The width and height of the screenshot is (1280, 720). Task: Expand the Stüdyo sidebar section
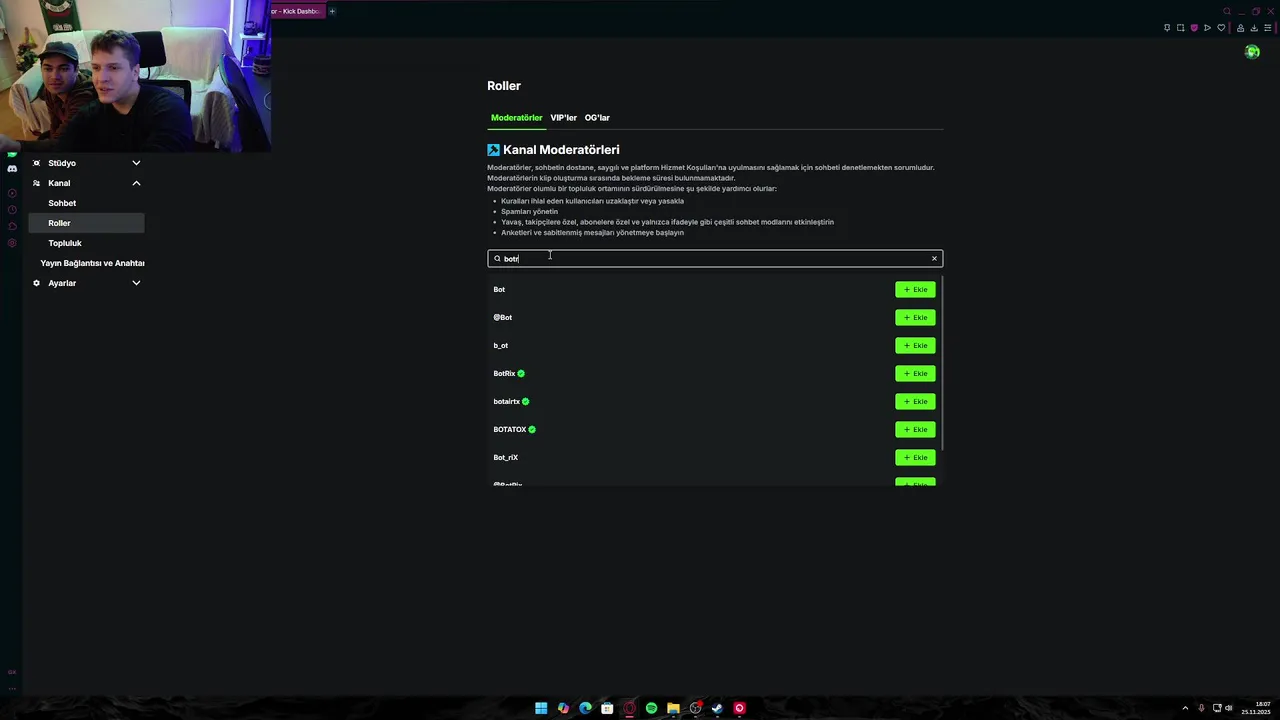[x=136, y=163]
